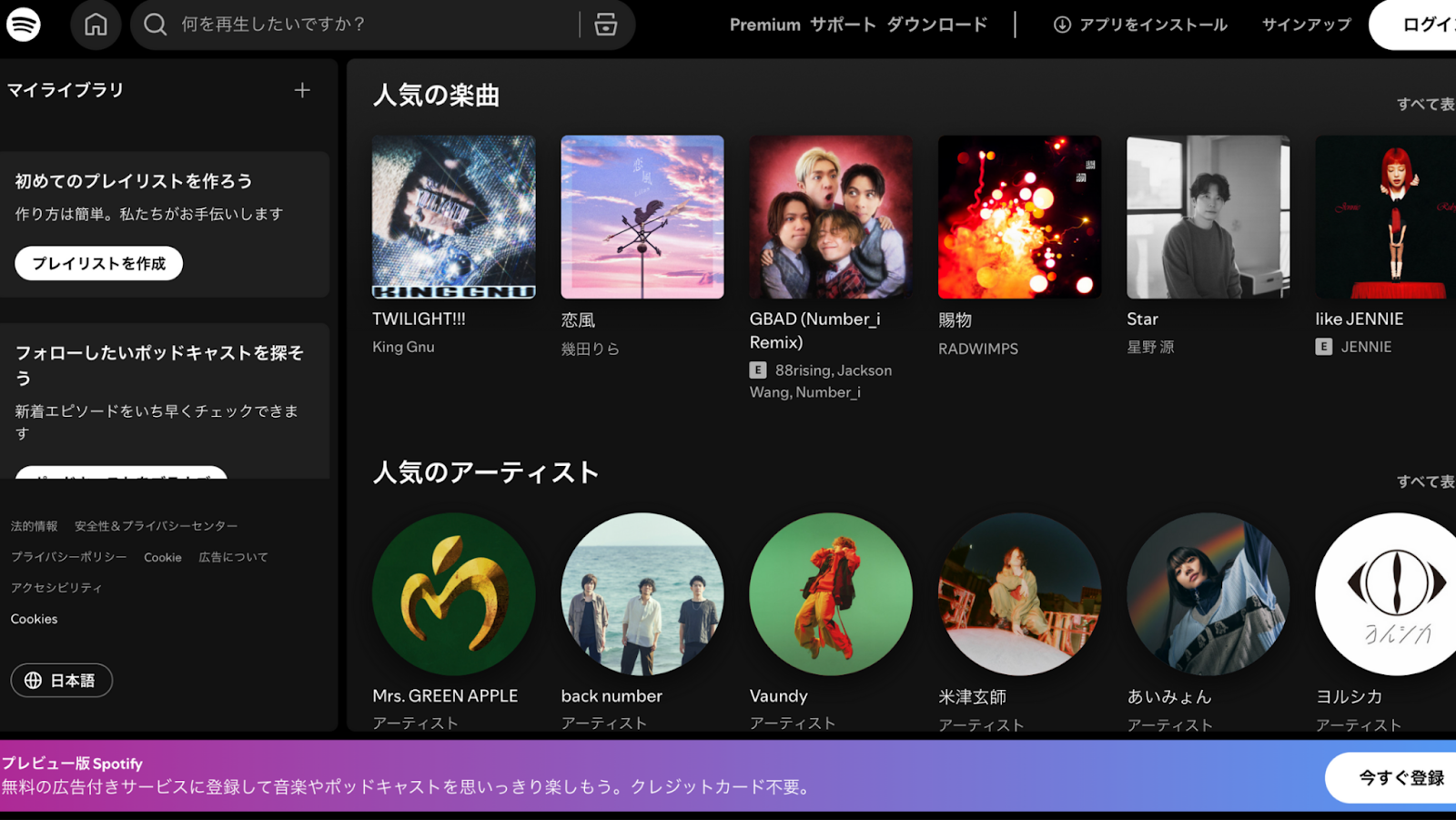This screenshot has height=820, width=1456.
Task: Click the download icon beside アプリをインストール
Action: [1062, 25]
